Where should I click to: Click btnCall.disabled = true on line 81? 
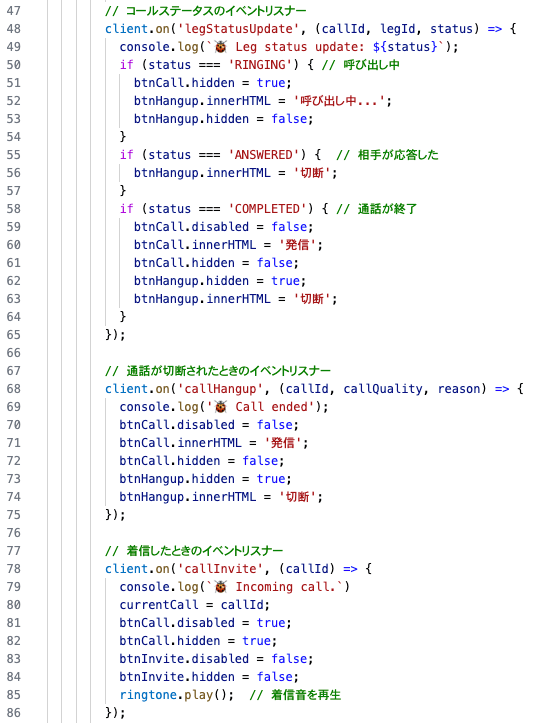205,622
